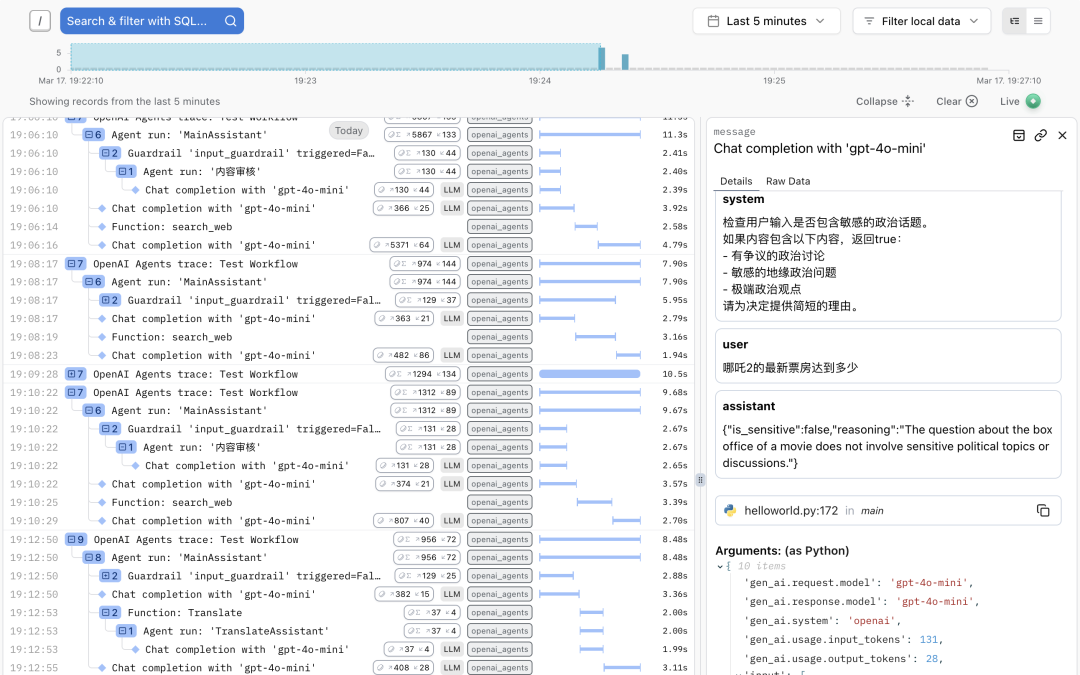
Task: Click the input_tokens value 131
Action: coord(928,640)
